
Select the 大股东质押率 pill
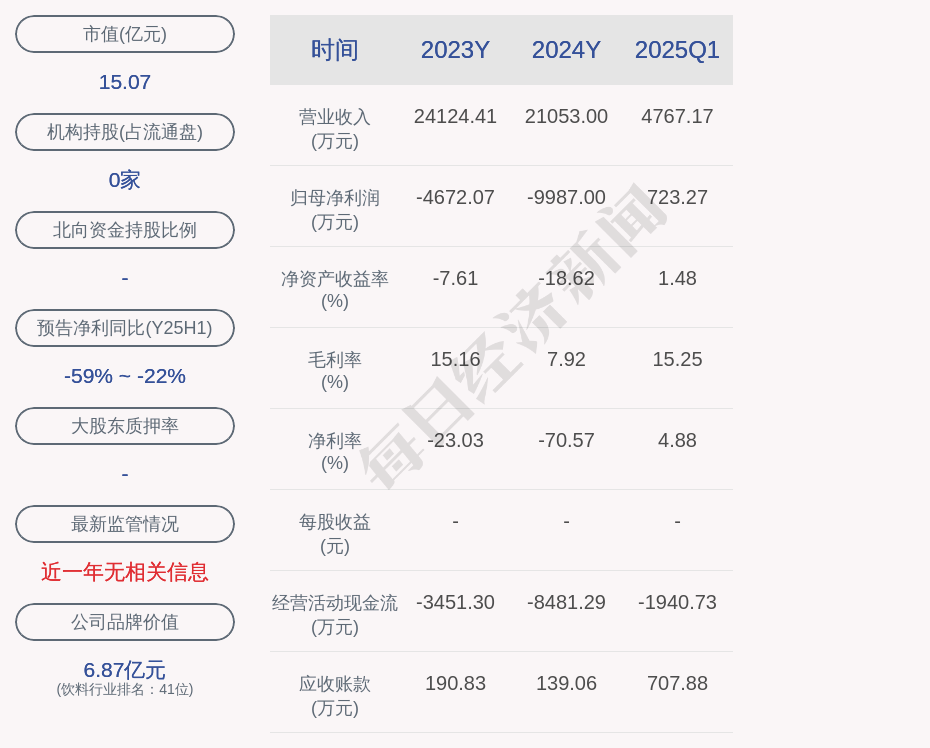pyautogui.click(x=125, y=426)
